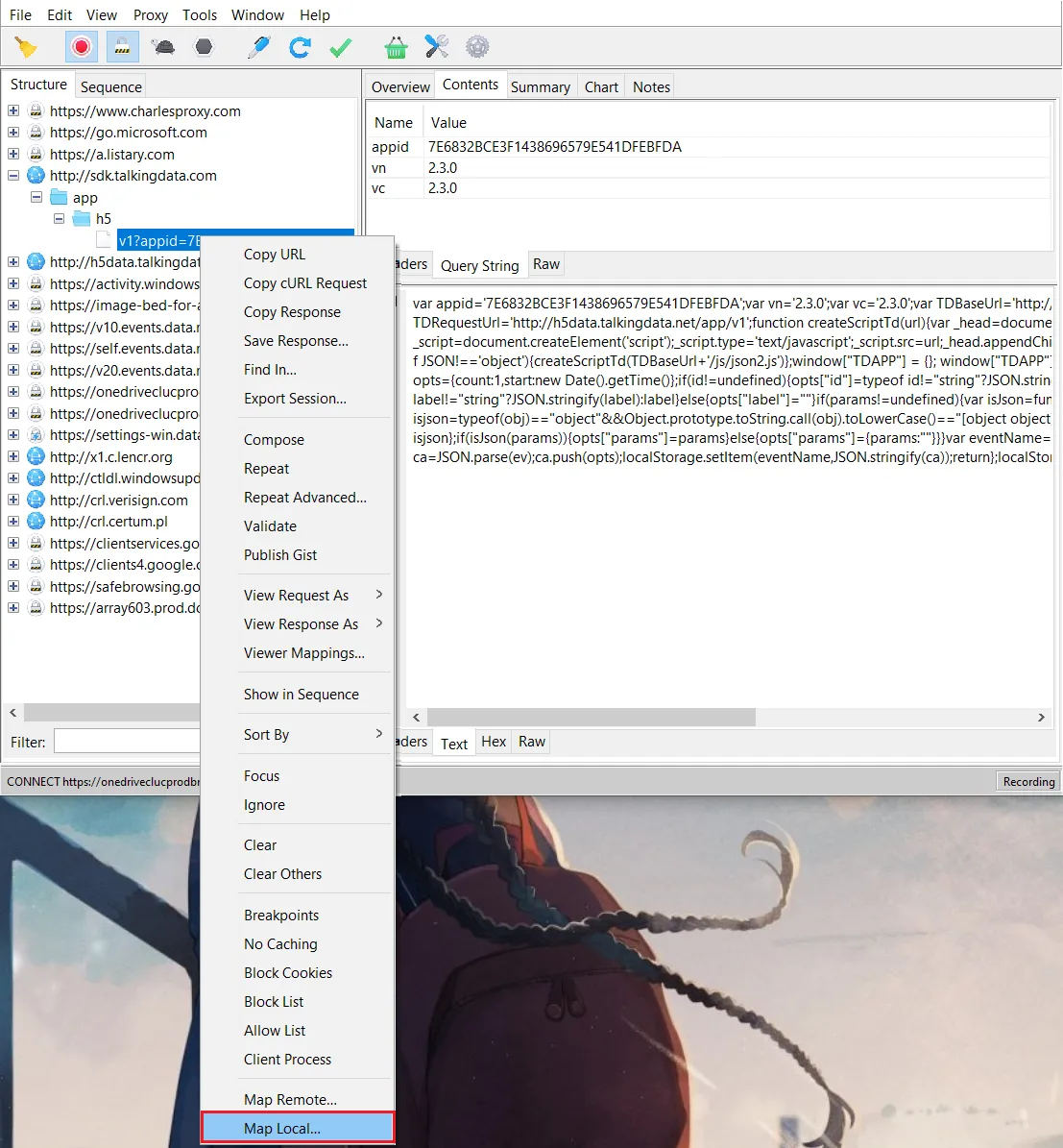Collapse the h5 folder node
Screen dimensions: 1063x1148
pos(59,219)
